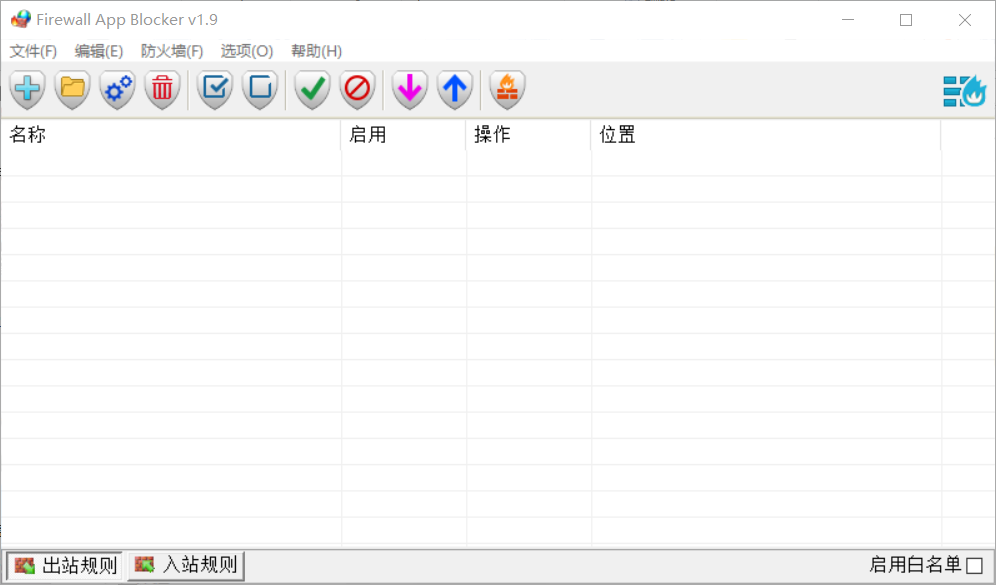
Task: Open the 防火墙(F) menu
Action: [172, 51]
